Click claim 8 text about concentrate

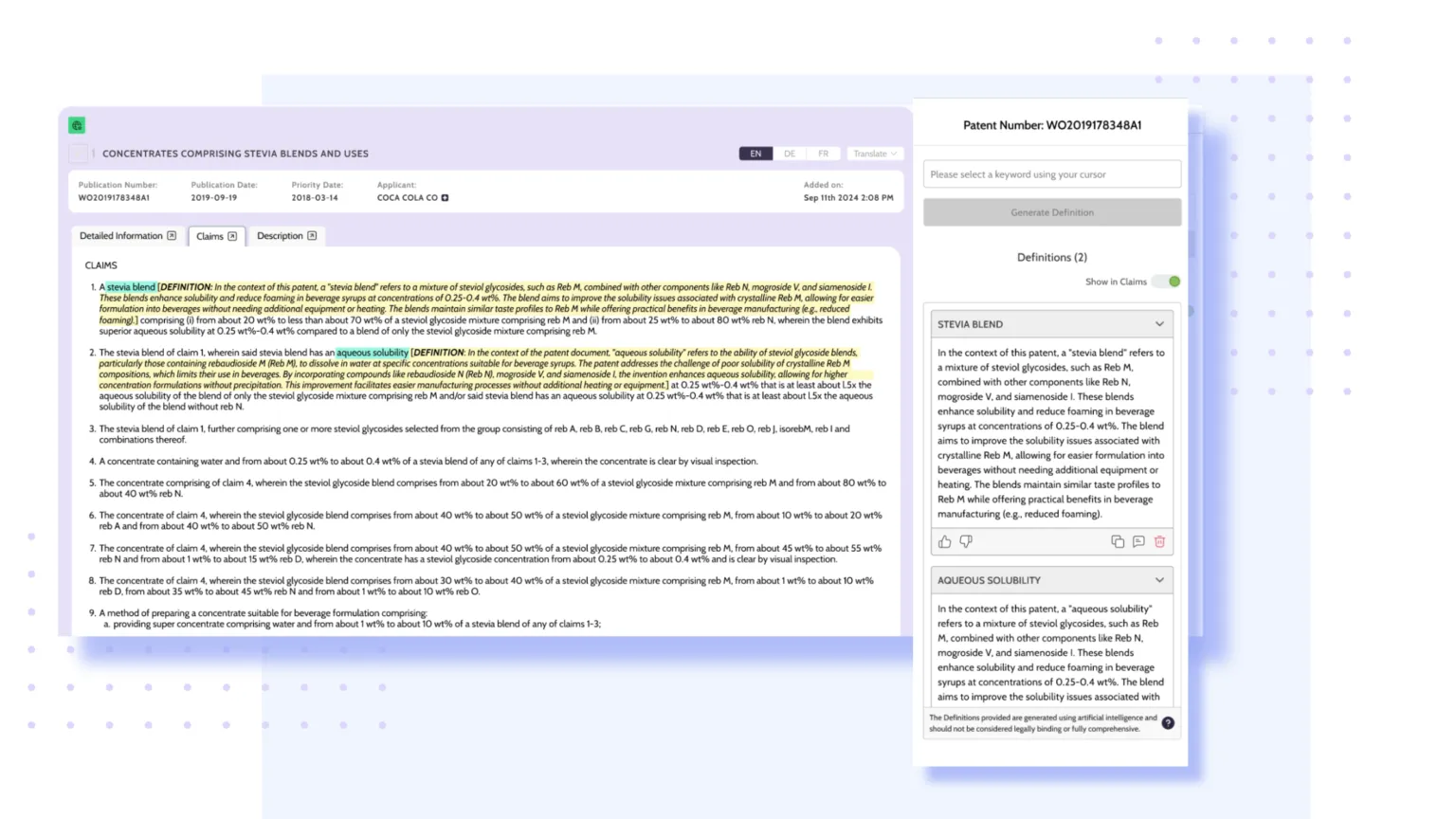click(487, 586)
